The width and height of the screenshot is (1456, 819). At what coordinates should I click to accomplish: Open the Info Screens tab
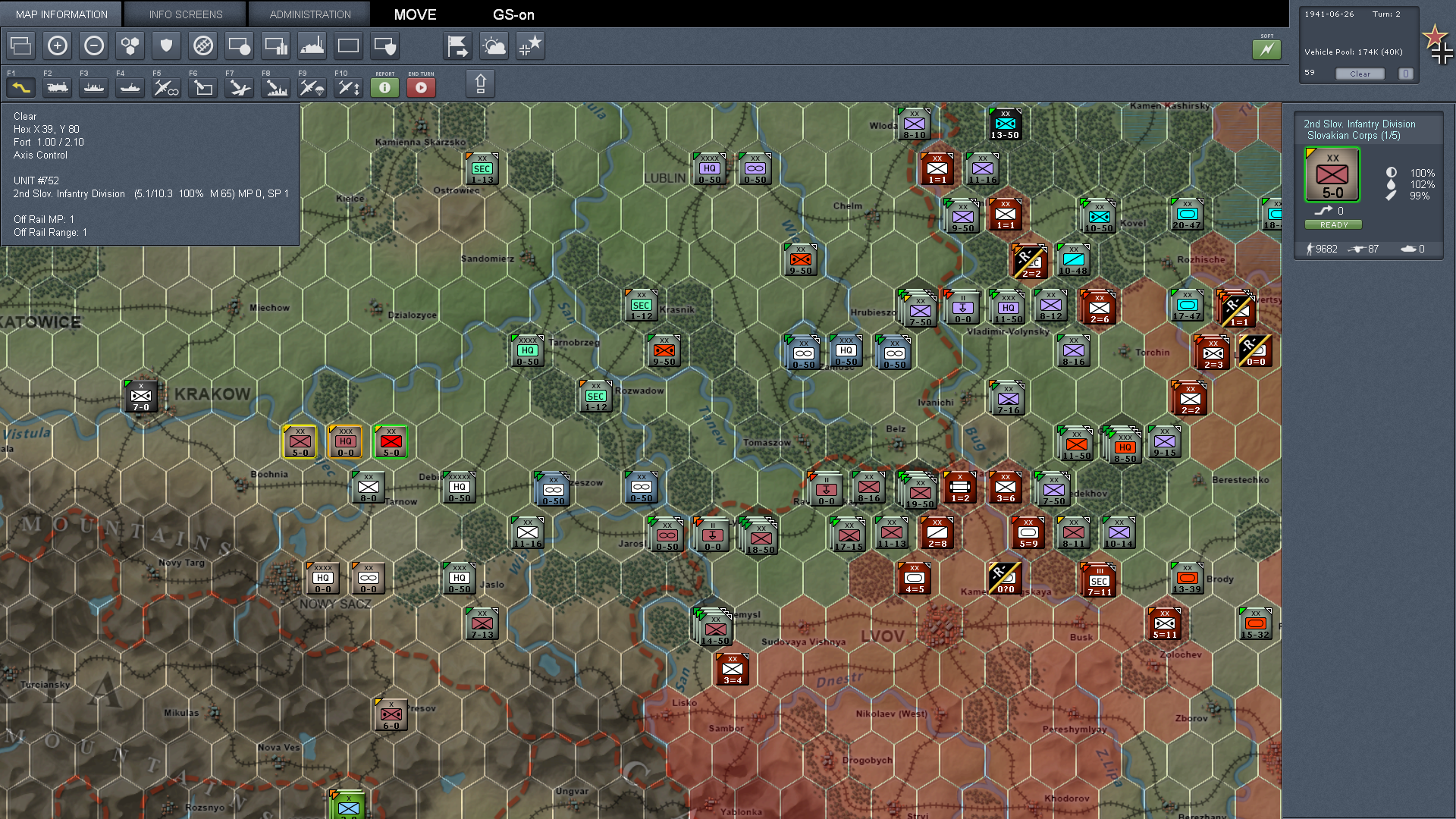click(x=186, y=14)
